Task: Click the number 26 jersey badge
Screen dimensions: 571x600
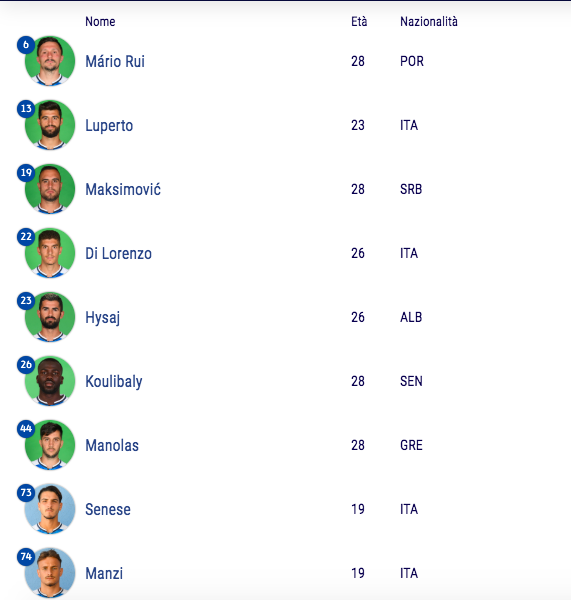Action: 26,364
